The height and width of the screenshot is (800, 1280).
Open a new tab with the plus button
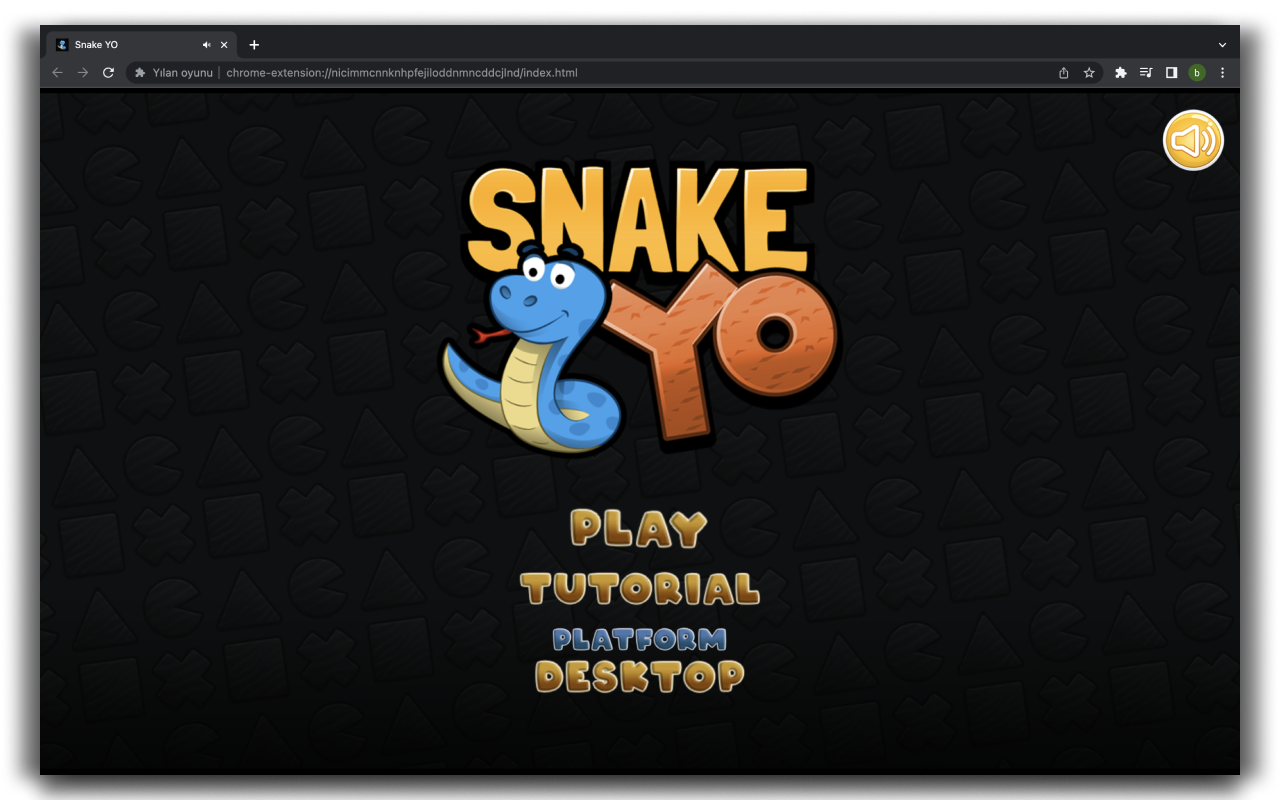tap(254, 44)
